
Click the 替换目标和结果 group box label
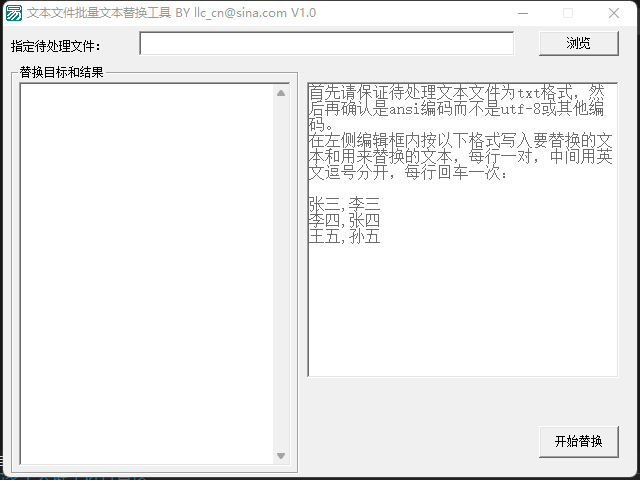pos(62,72)
